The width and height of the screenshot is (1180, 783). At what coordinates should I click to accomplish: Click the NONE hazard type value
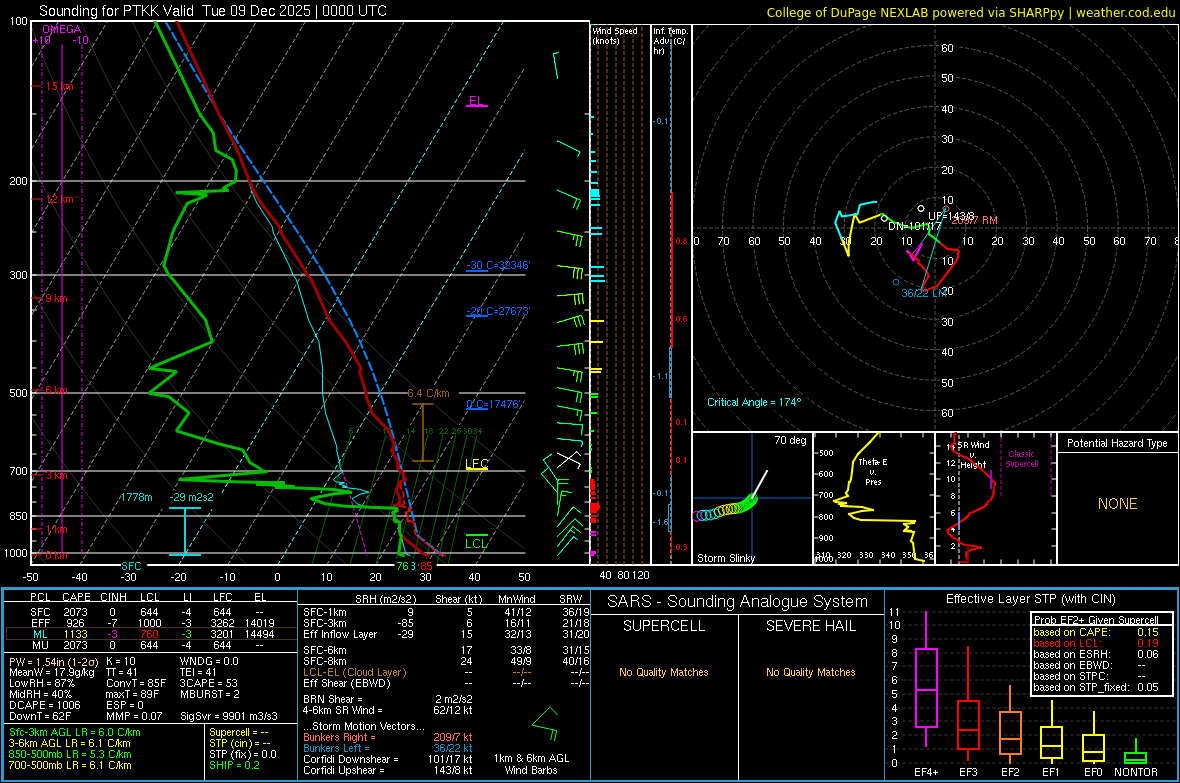pyautogui.click(x=1117, y=504)
